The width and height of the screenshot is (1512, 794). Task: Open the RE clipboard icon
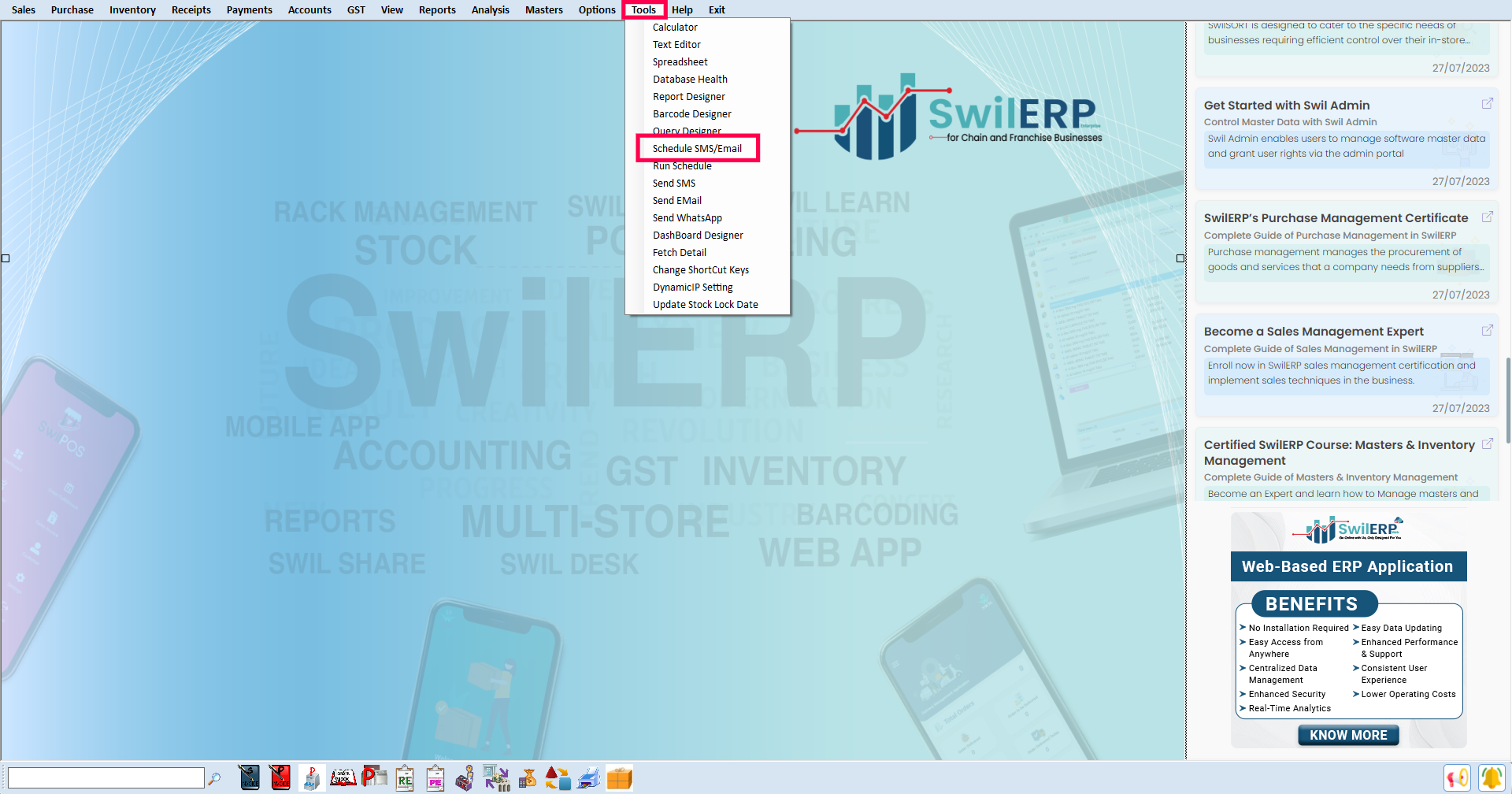405,777
